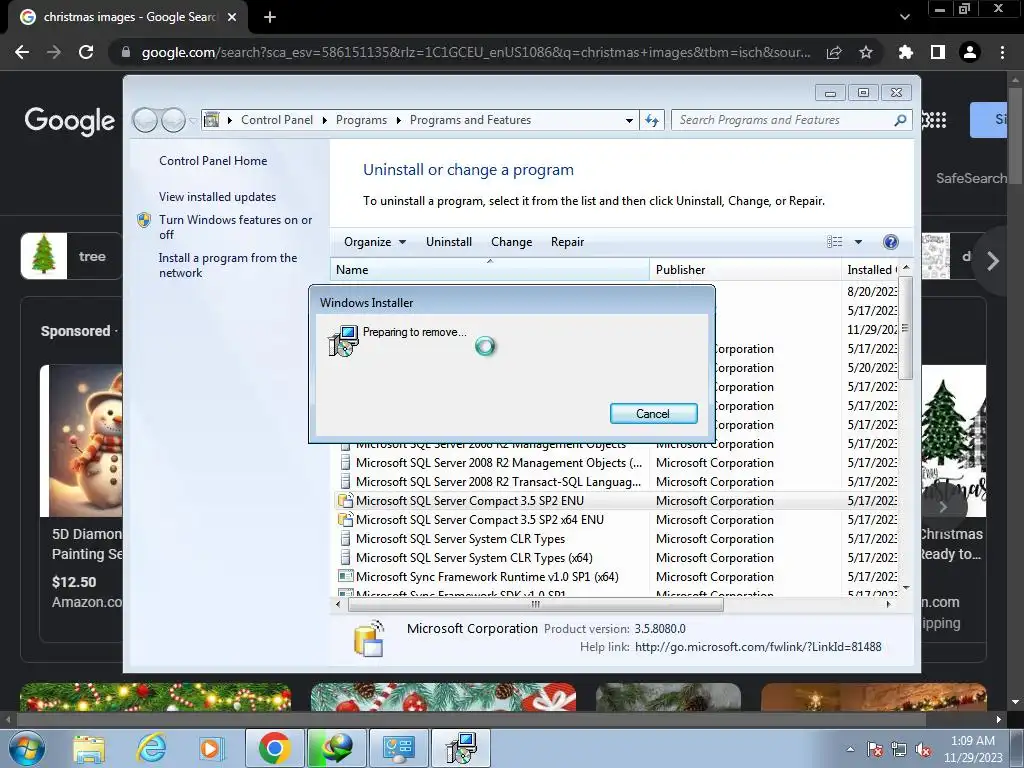Open the Windows Start button

[26, 748]
